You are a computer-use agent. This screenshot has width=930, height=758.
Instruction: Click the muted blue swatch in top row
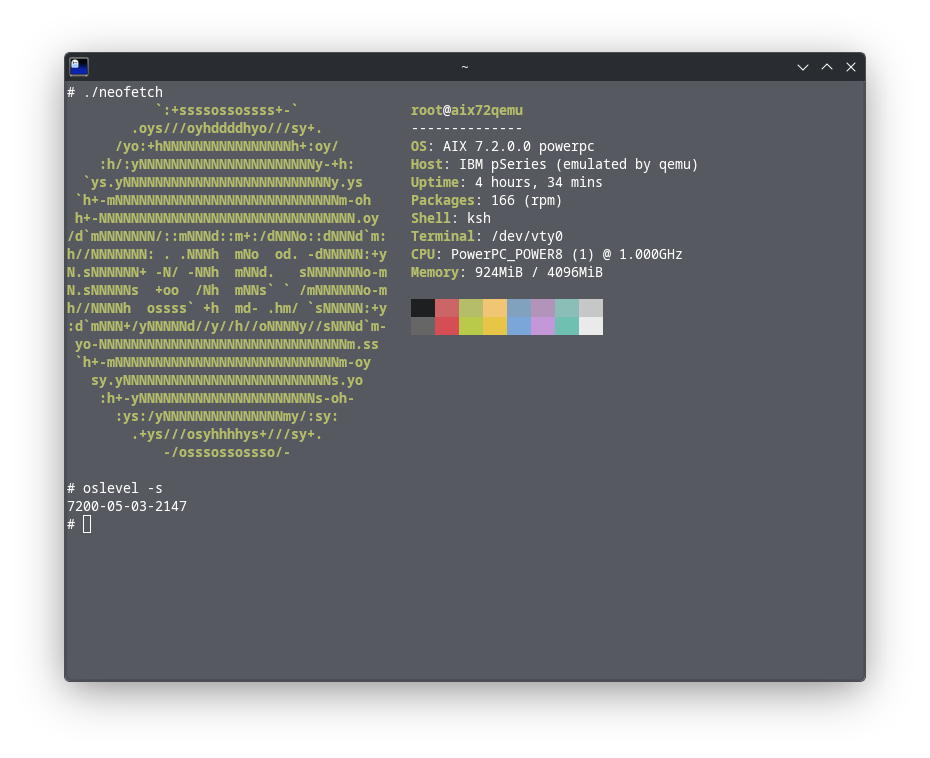[x=519, y=308]
